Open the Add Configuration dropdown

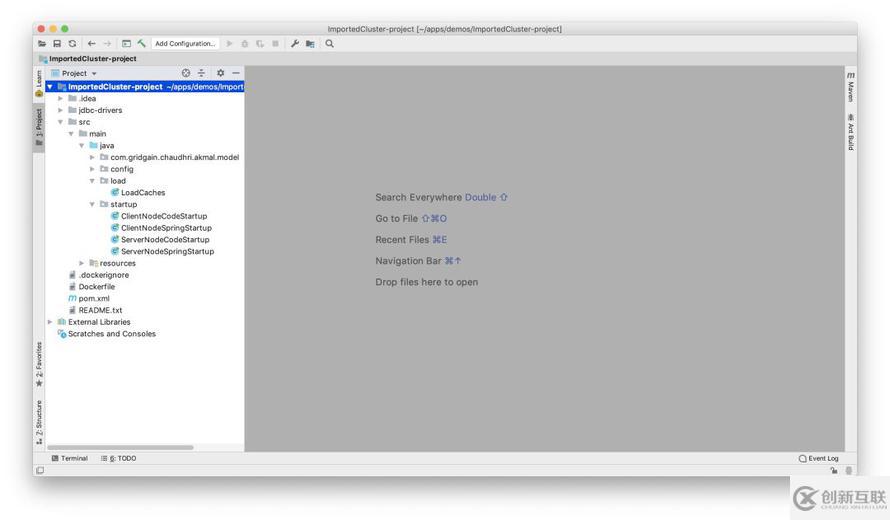pos(185,44)
